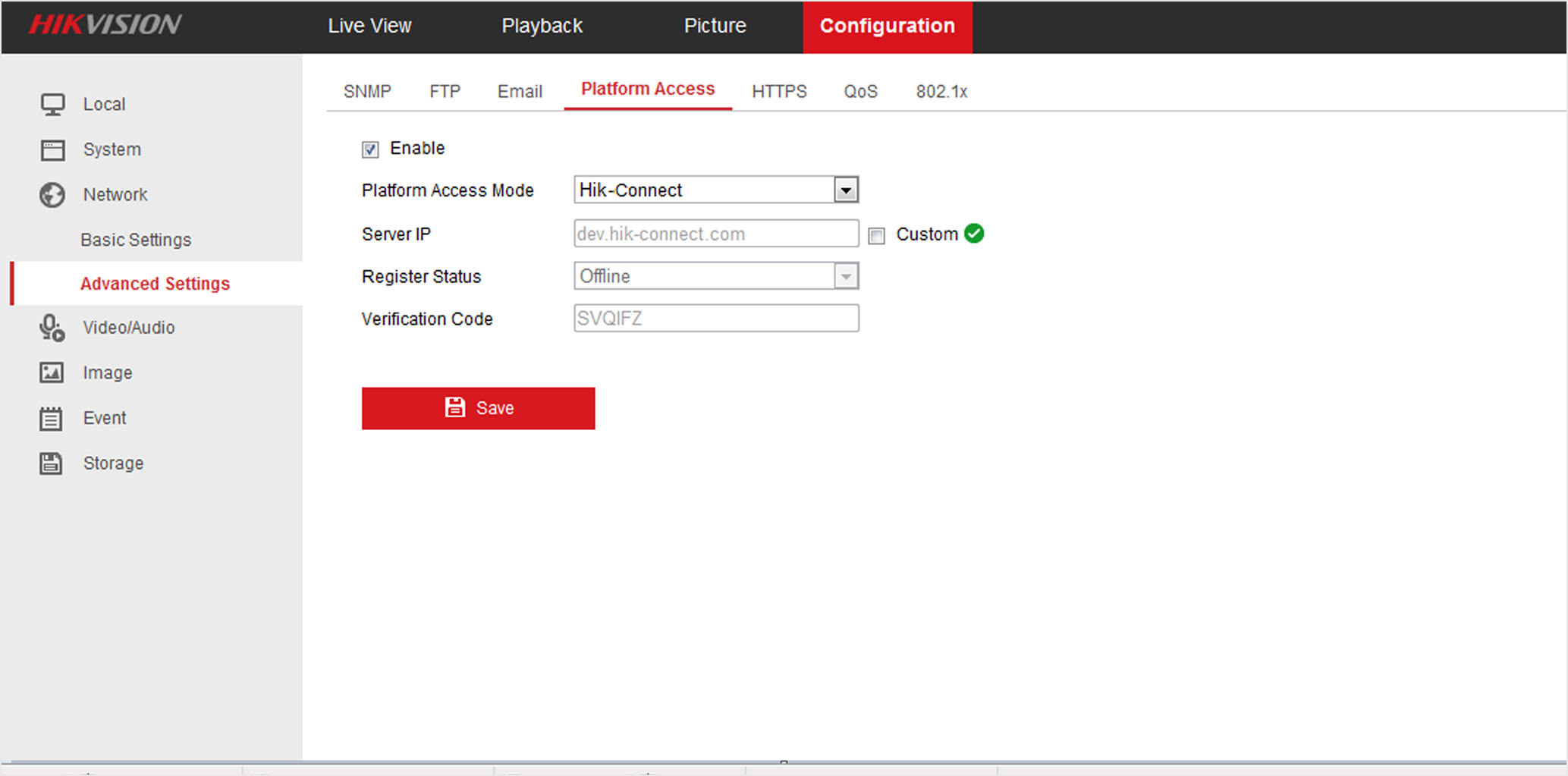The height and width of the screenshot is (776, 1568).
Task: Expand the Register Status dropdown
Action: (x=846, y=275)
